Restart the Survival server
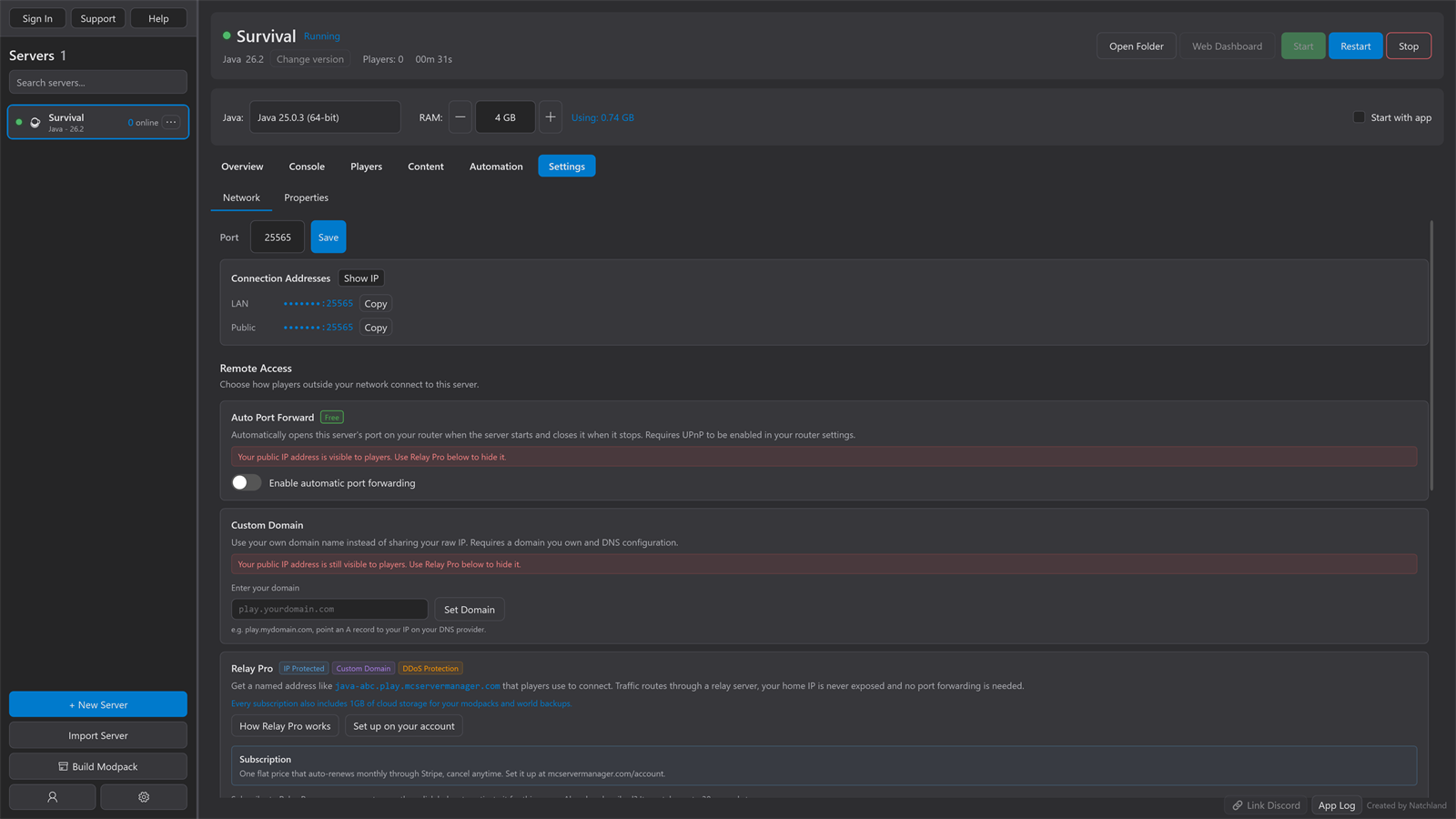Image resolution: width=1456 pixels, height=819 pixels. click(1355, 46)
